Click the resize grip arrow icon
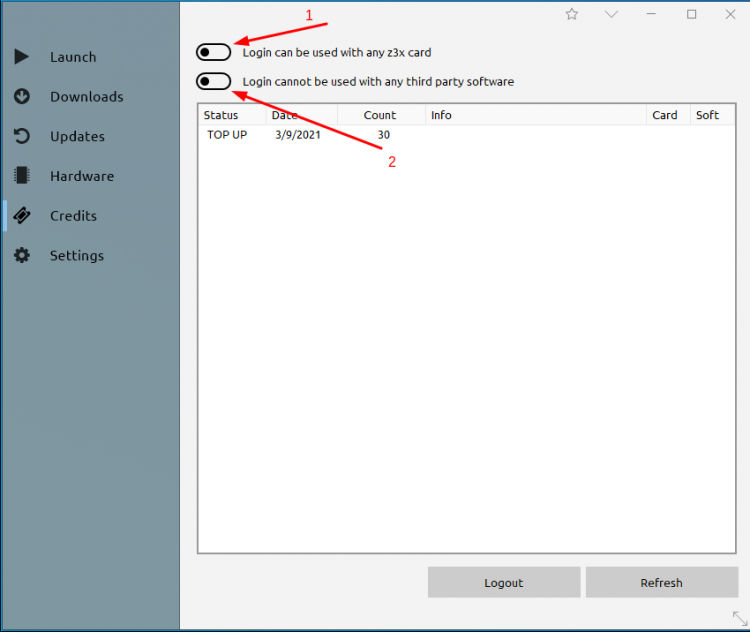Viewport: 750px width, 632px height. point(739,618)
